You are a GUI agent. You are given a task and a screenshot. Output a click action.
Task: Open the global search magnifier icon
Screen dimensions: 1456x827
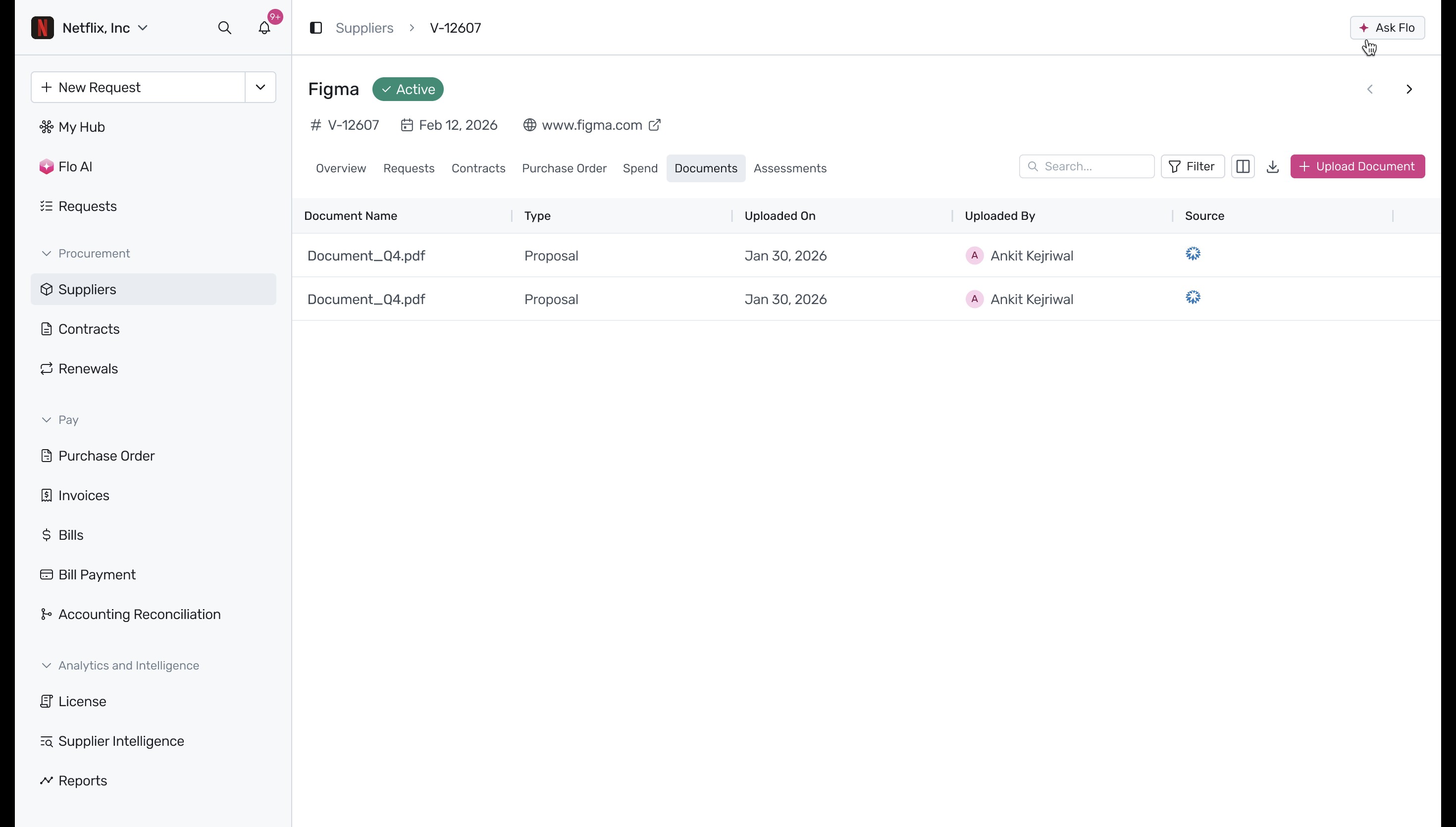[x=225, y=28]
